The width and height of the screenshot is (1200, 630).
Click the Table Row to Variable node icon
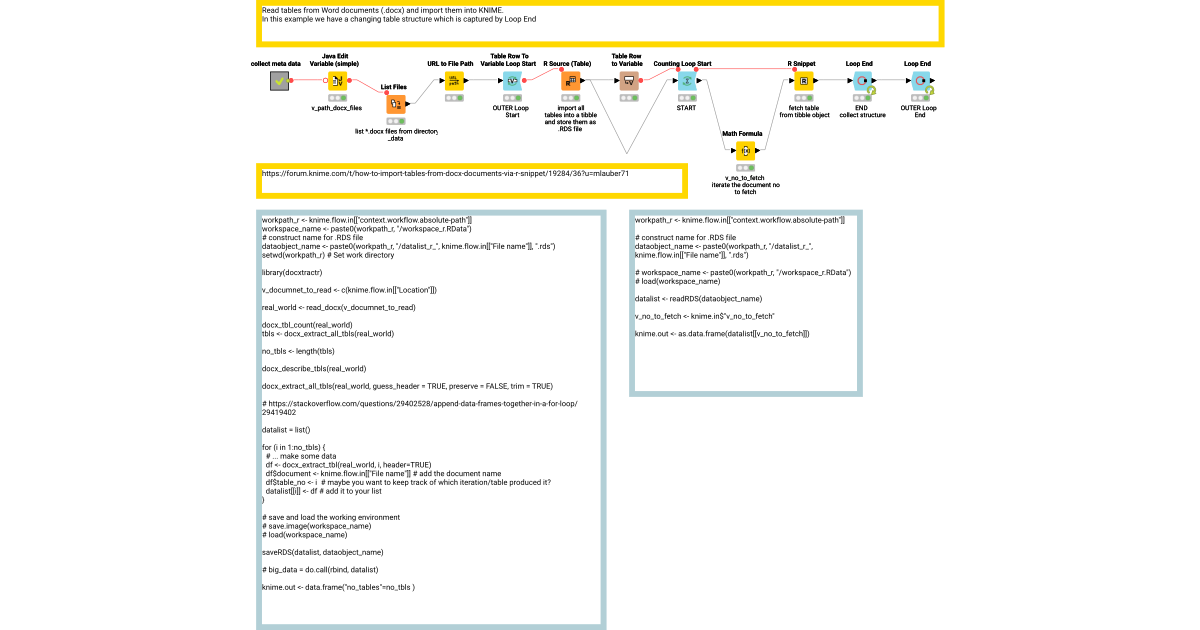point(628,82)
